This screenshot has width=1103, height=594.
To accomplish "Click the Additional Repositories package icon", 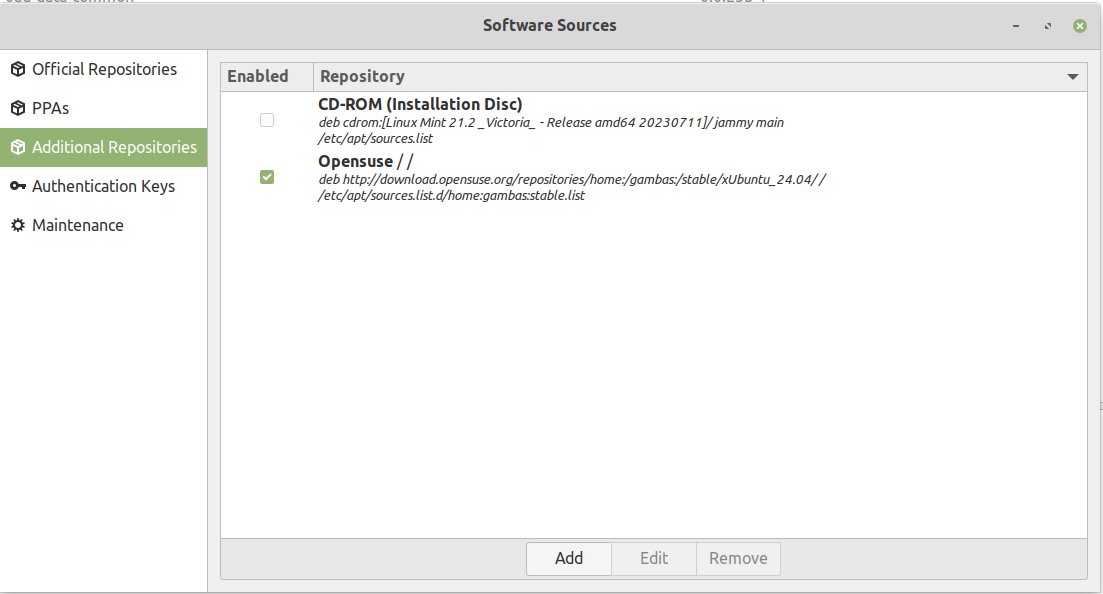I will [17, 147].
